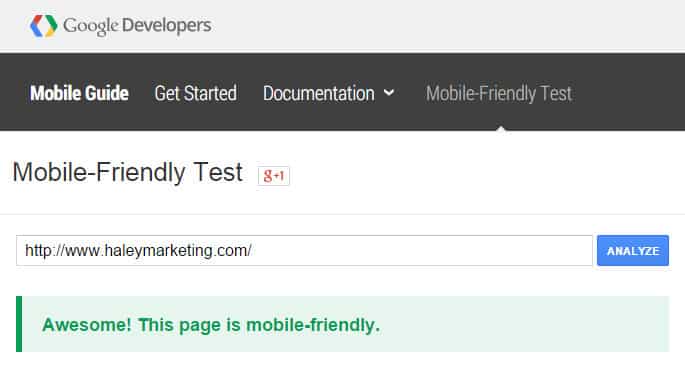Click the Google Developers logo icon
This screenshot has height=369, width=685.
(44, 26)
